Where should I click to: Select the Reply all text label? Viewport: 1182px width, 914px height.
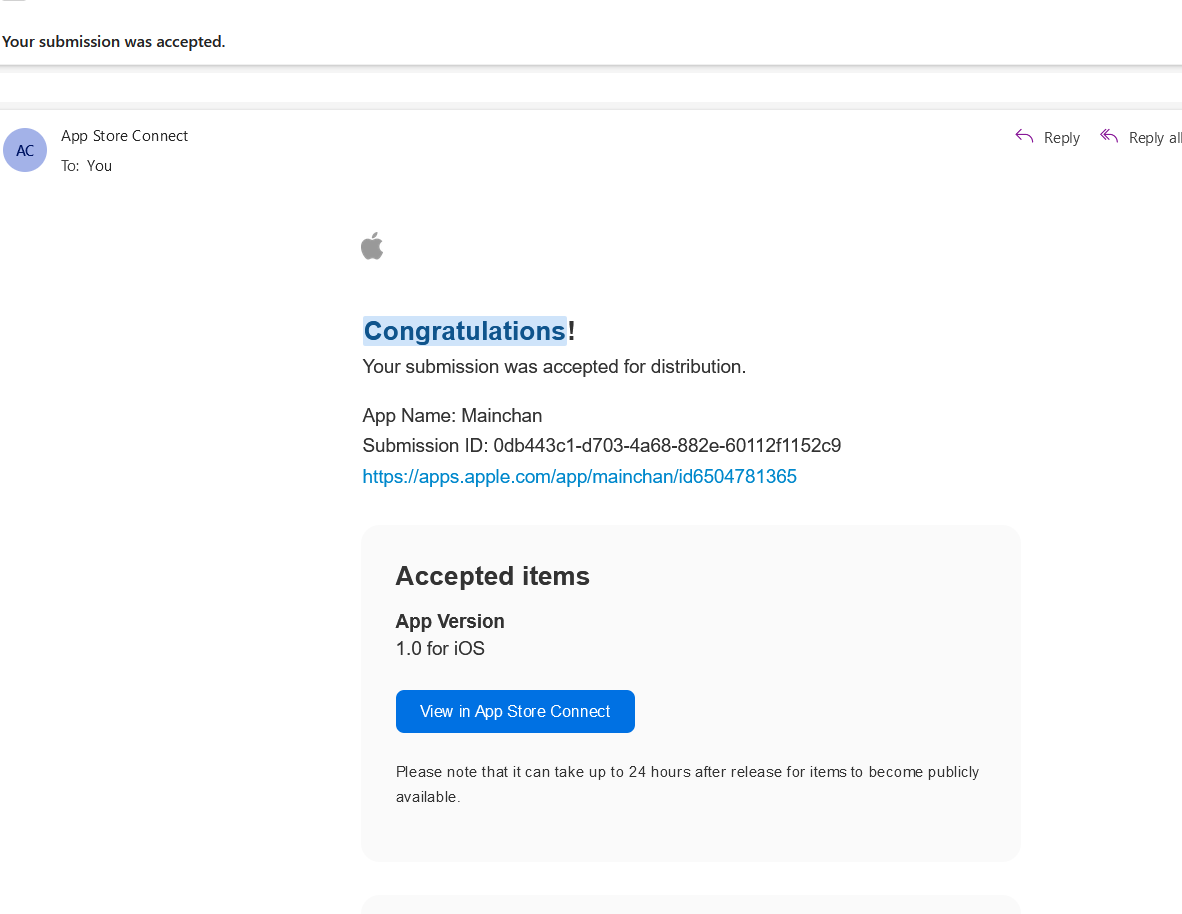[1155, 138]
